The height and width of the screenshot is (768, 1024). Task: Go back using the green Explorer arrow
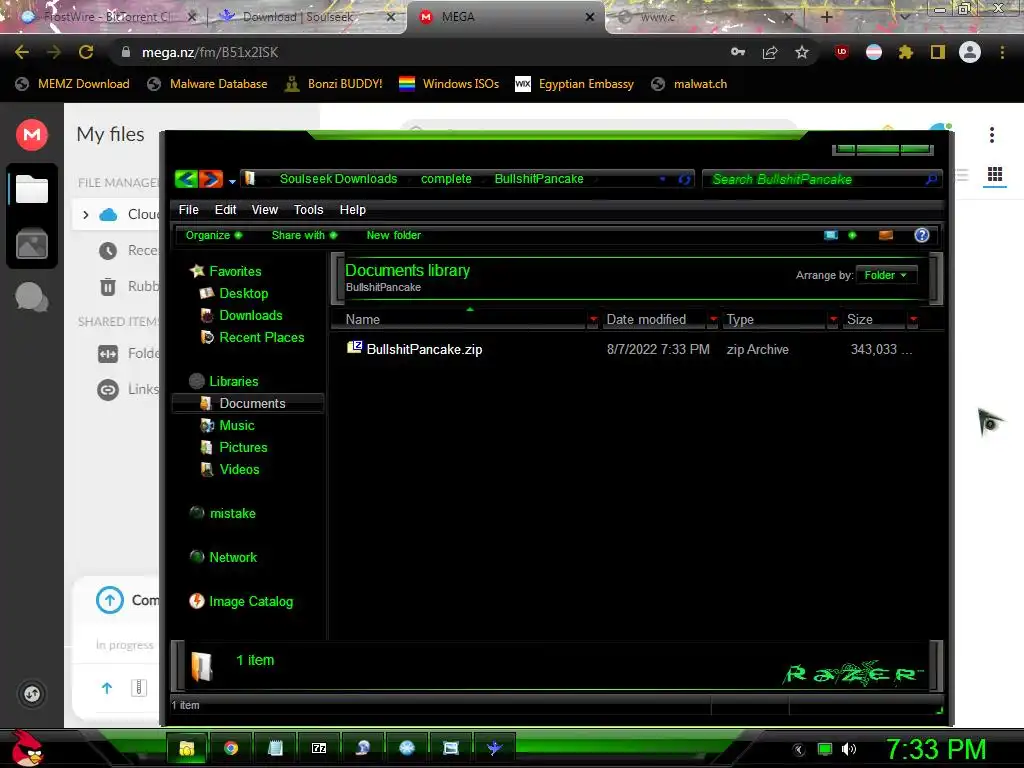click(186, 178)
